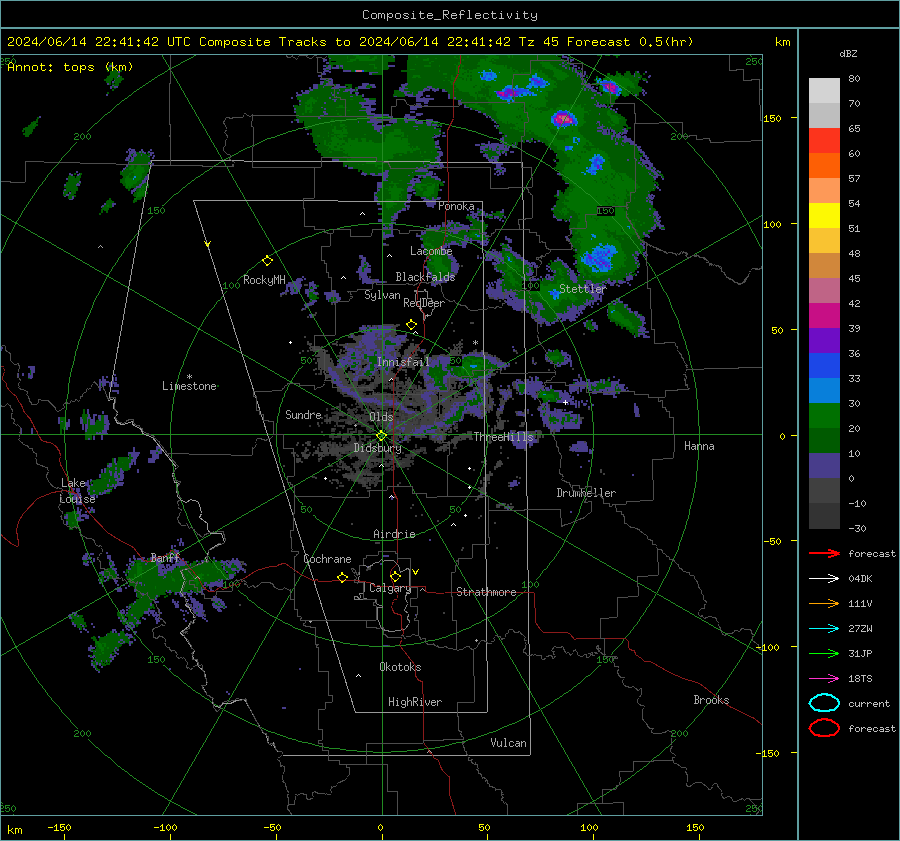Click the red forecast ellipse icon
Viewport: 900px width, 841px height.
(x=824, y=728)
